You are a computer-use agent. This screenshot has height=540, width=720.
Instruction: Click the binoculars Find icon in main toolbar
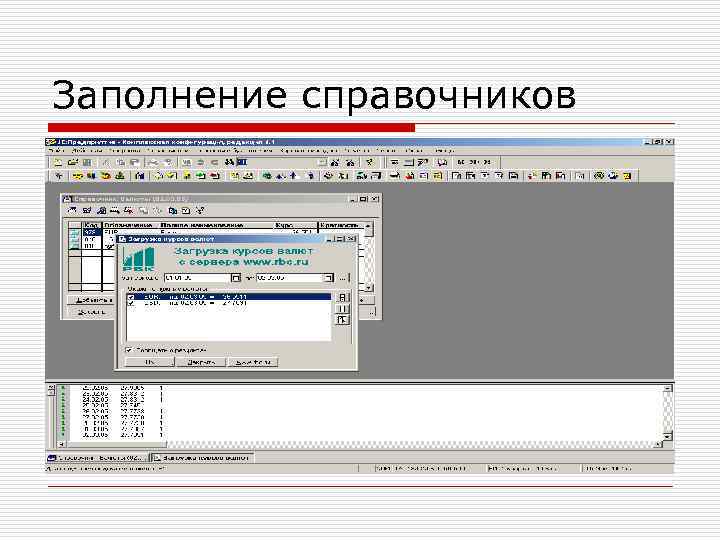pos(229,162)
